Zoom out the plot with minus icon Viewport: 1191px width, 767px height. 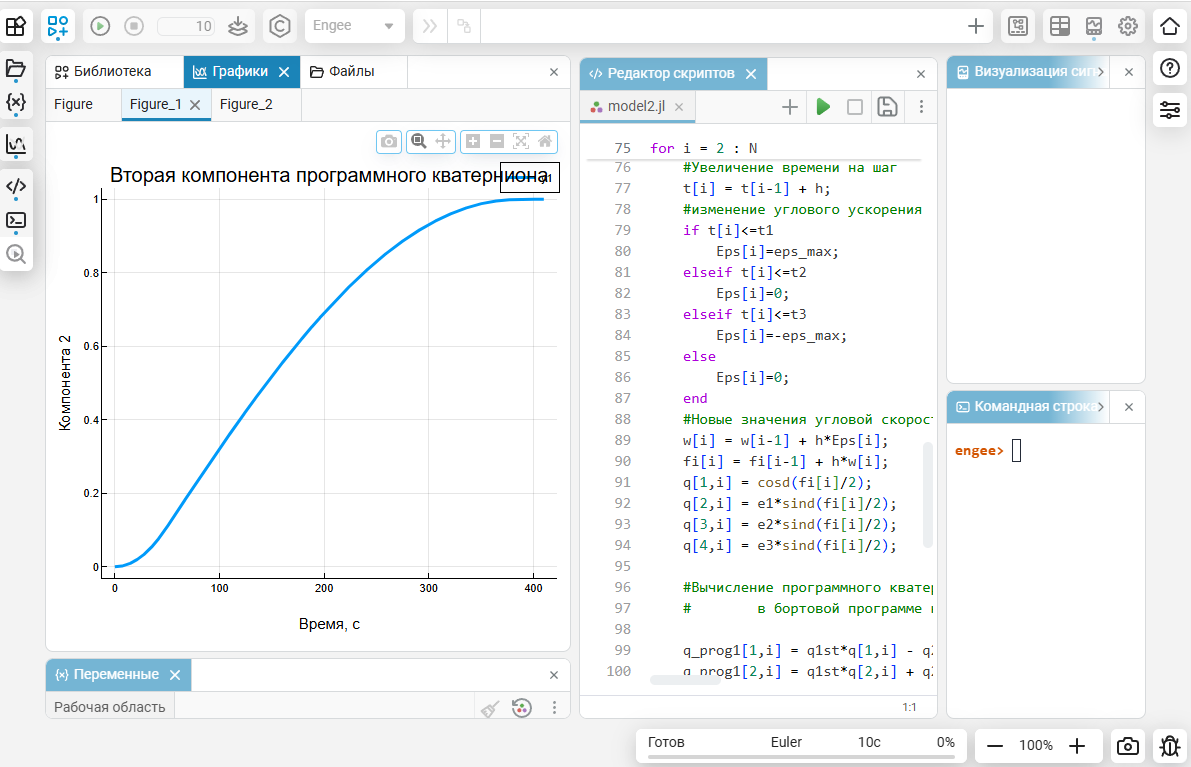(497, 141)
